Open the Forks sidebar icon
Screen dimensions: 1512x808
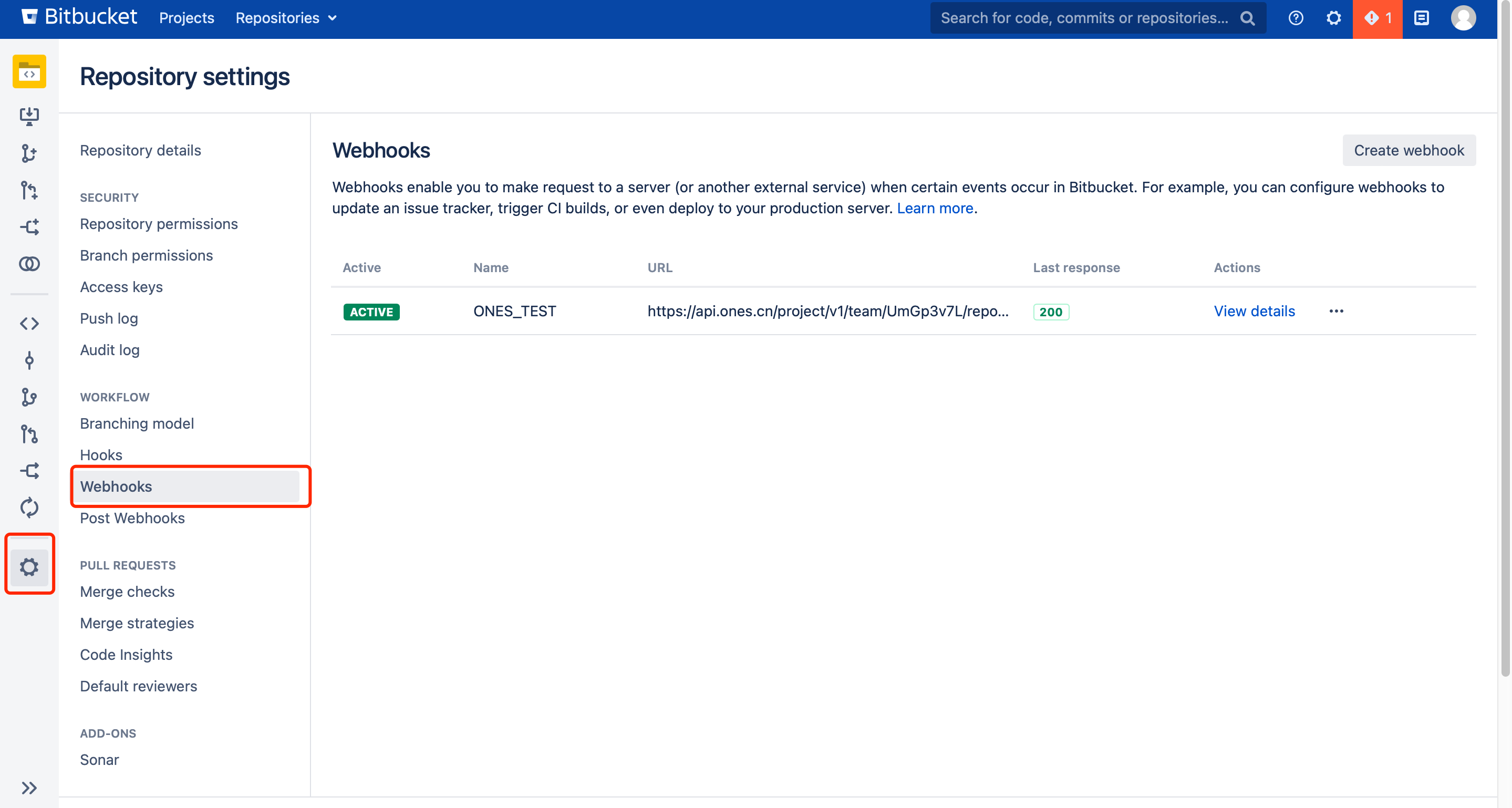(x=29, y=471)
